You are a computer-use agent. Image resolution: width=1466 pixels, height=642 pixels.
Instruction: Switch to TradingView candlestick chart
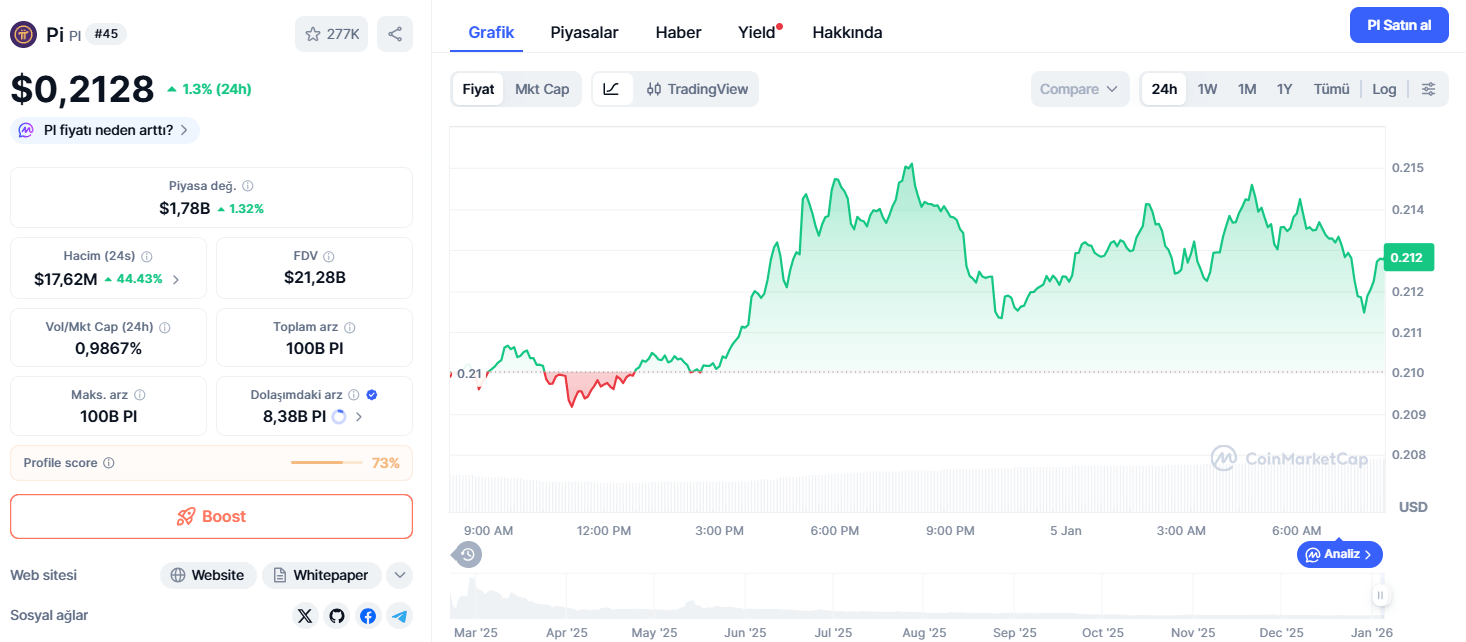click(x=697, y=89)
